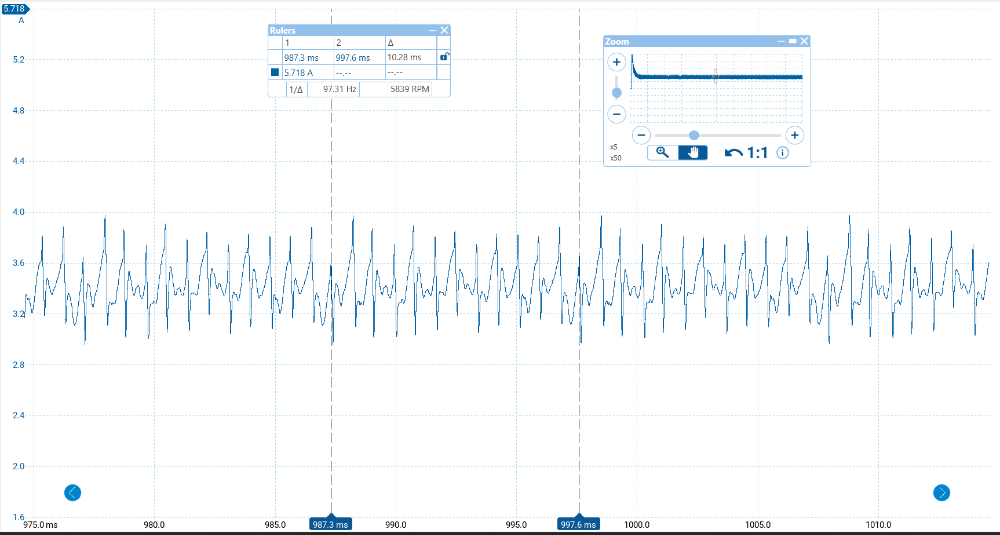Click the horizontal zoom in plus button
The width and height of the screenshot is (1000, 535).
[x=794, y=135]
